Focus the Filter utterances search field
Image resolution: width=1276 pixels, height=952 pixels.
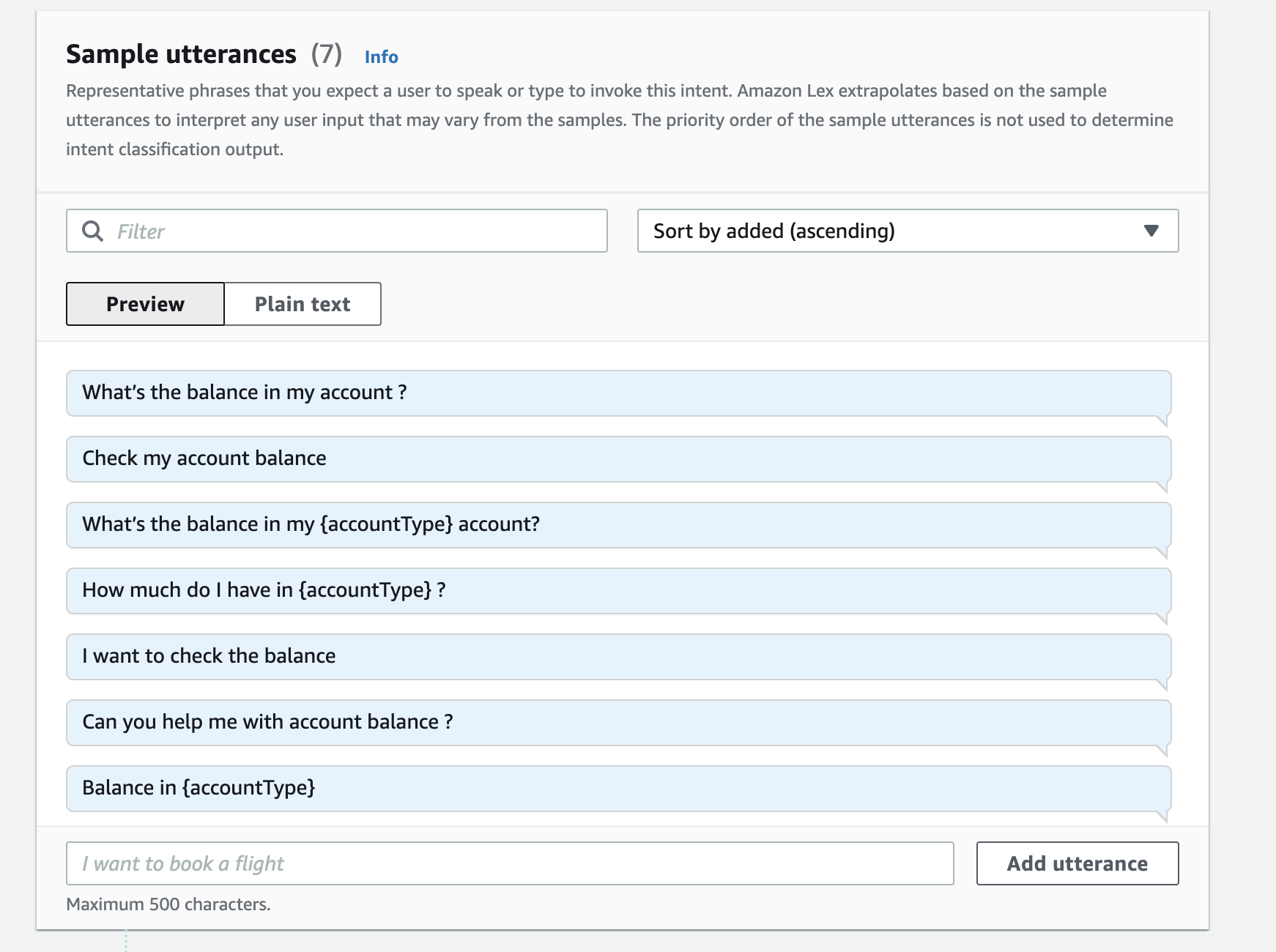coord(352,231)
